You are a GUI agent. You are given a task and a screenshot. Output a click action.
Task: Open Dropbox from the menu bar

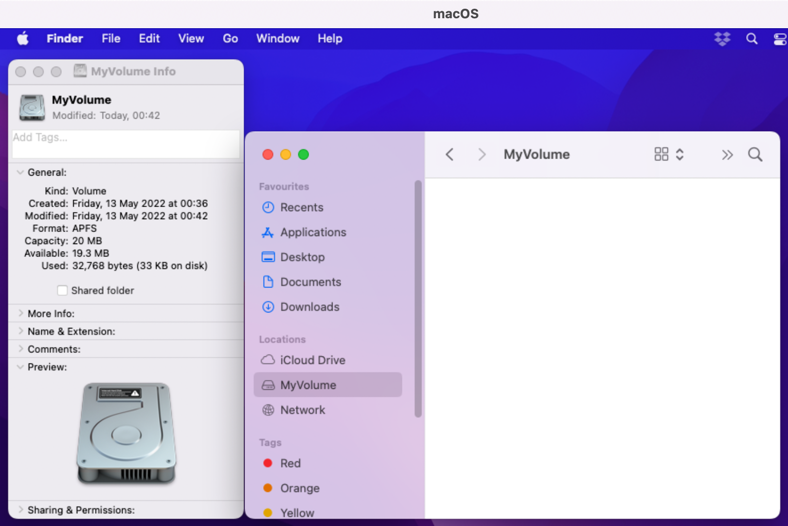[722, 39]
